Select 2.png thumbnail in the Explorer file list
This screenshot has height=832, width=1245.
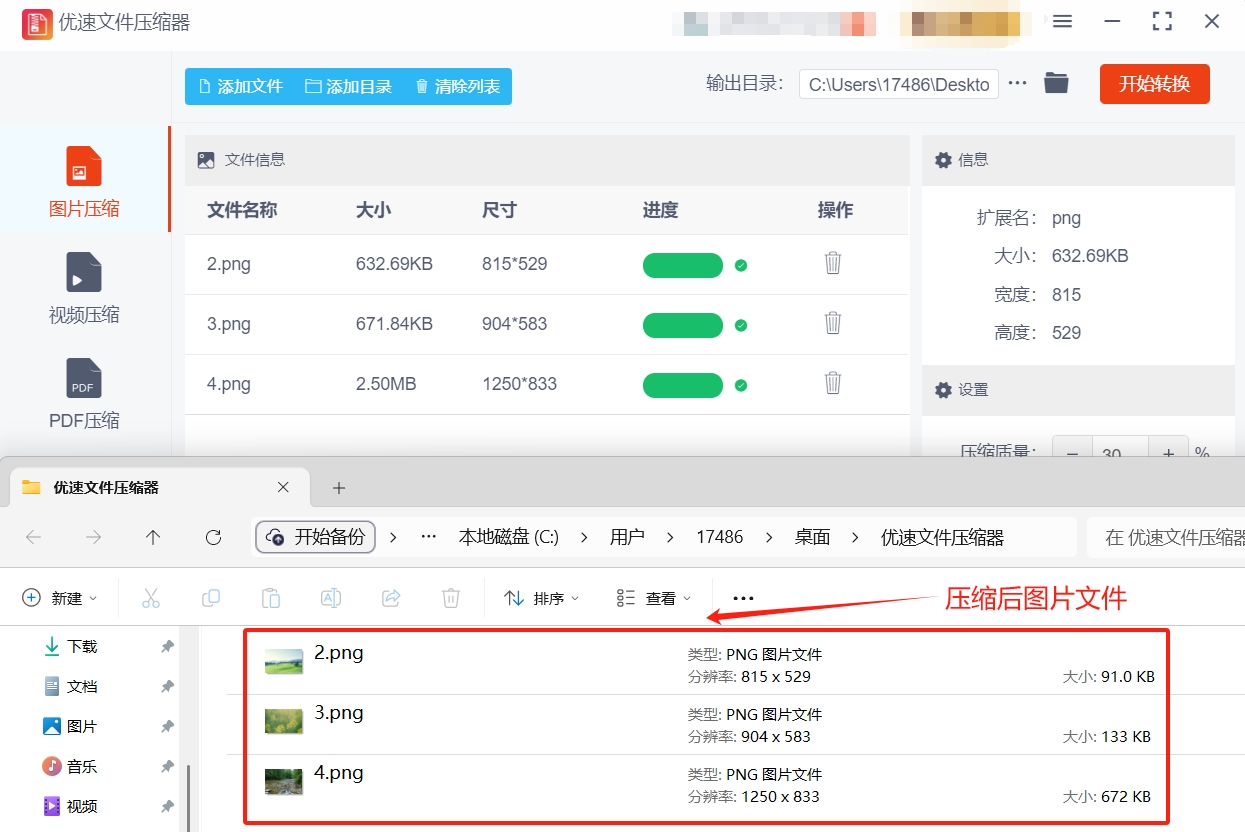click(x=284, y=662)
